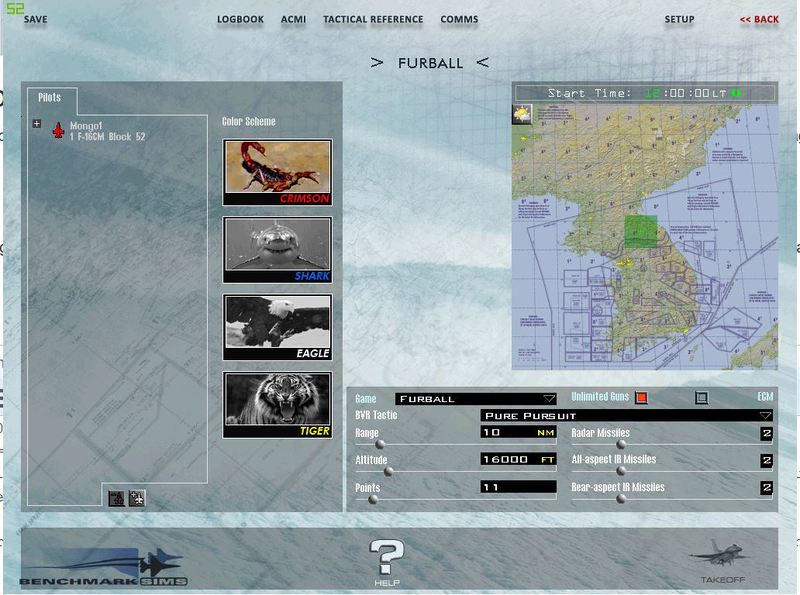This screenshot has height=595, width=800.
Task: Click the Points value field showing 11
Action: (518, 487)
